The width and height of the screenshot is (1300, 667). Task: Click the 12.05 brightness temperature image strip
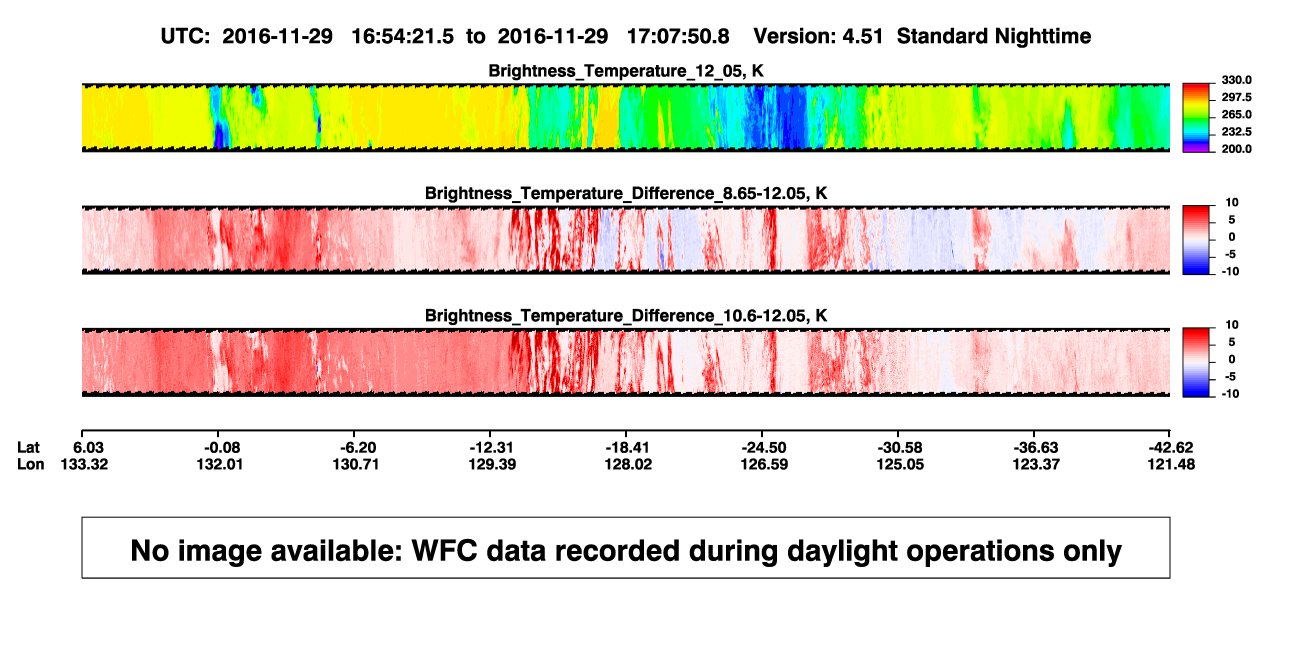(625, 117)
